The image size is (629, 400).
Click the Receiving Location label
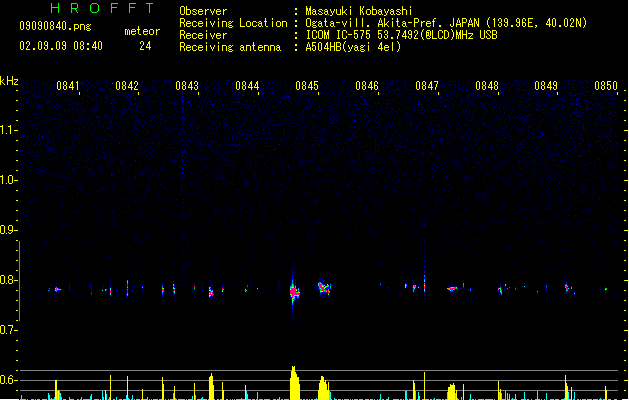point(233,23)
